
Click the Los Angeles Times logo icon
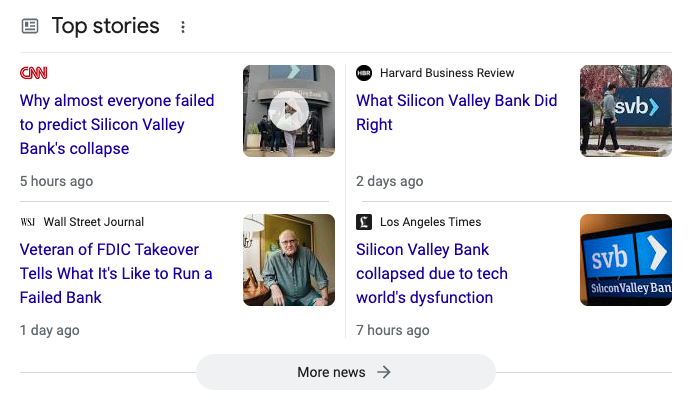(x=364, y=222)
